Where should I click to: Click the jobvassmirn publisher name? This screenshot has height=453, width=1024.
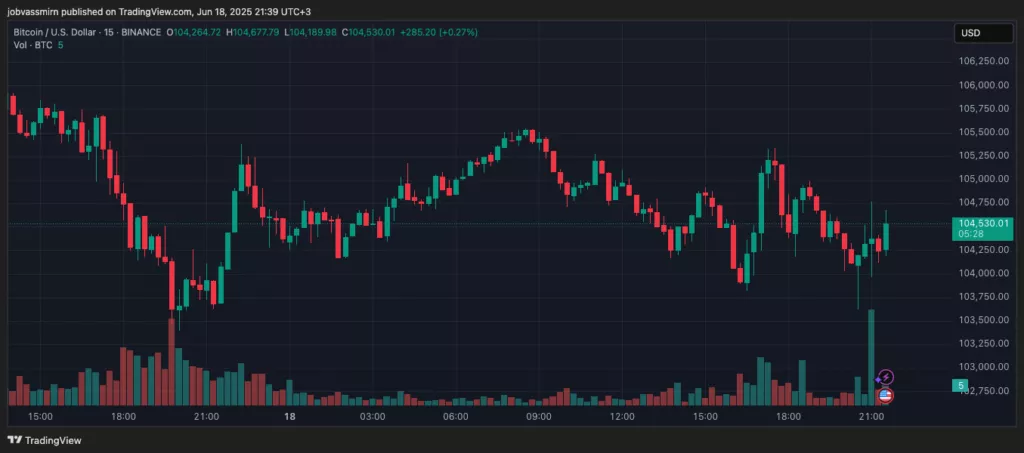[38, 10]
